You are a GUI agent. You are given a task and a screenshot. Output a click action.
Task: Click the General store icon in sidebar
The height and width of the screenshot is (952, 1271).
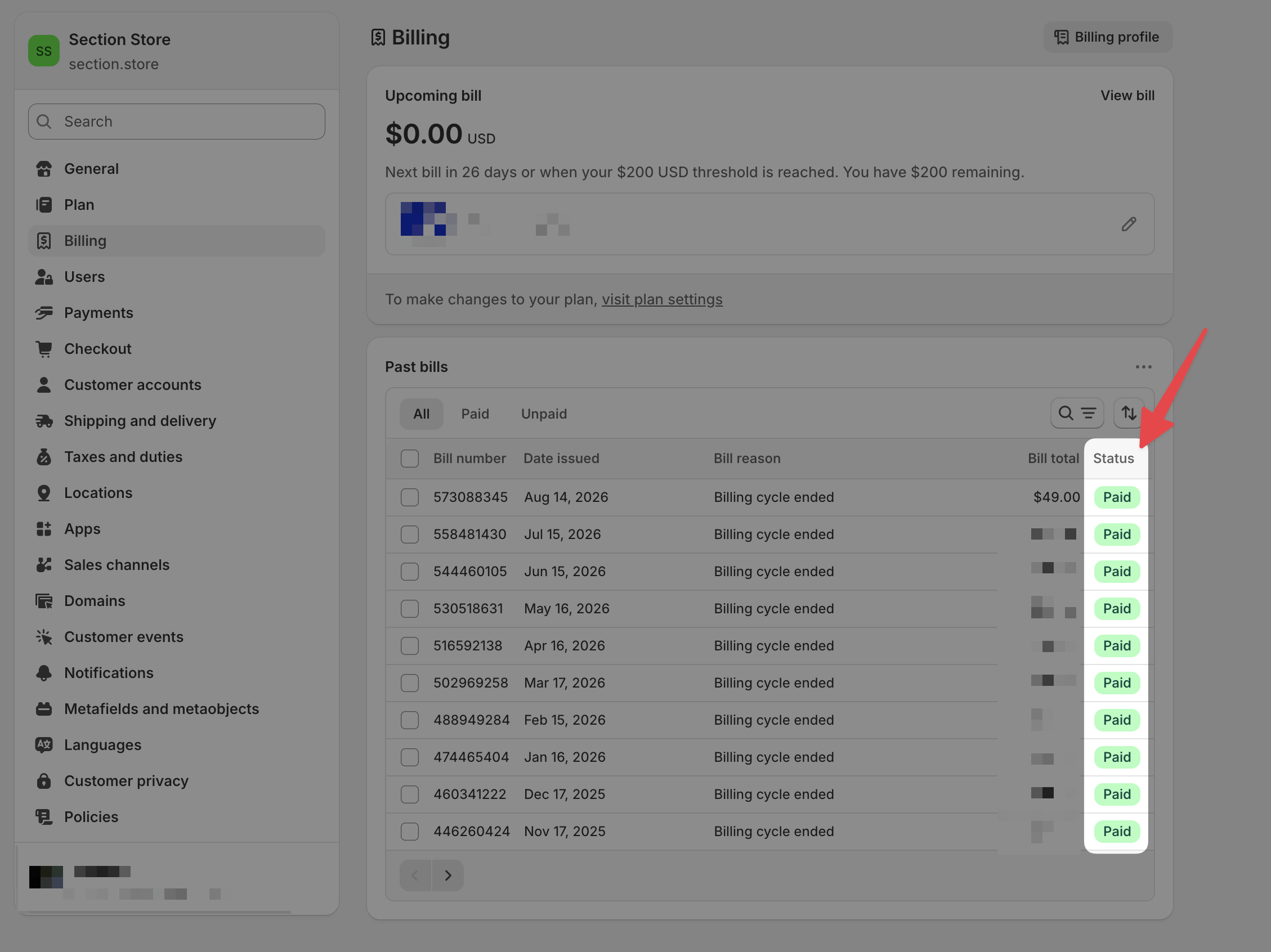[x=44, y=169]
